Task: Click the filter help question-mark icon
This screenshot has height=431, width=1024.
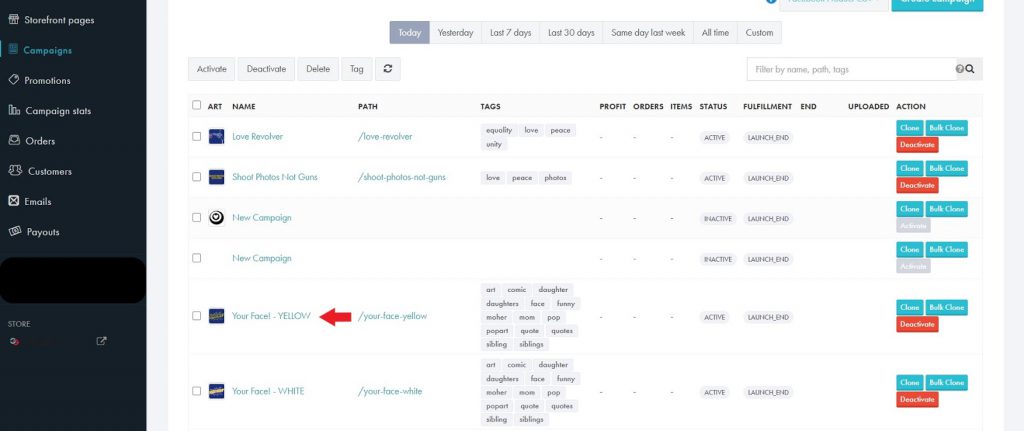Action: (960, 69)
